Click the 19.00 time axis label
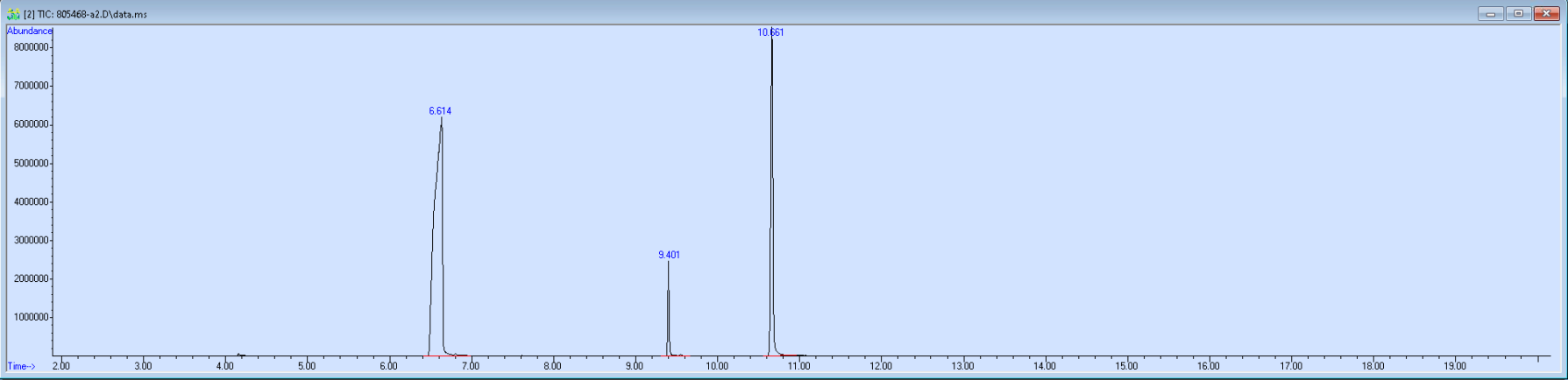 point(1455,366)
